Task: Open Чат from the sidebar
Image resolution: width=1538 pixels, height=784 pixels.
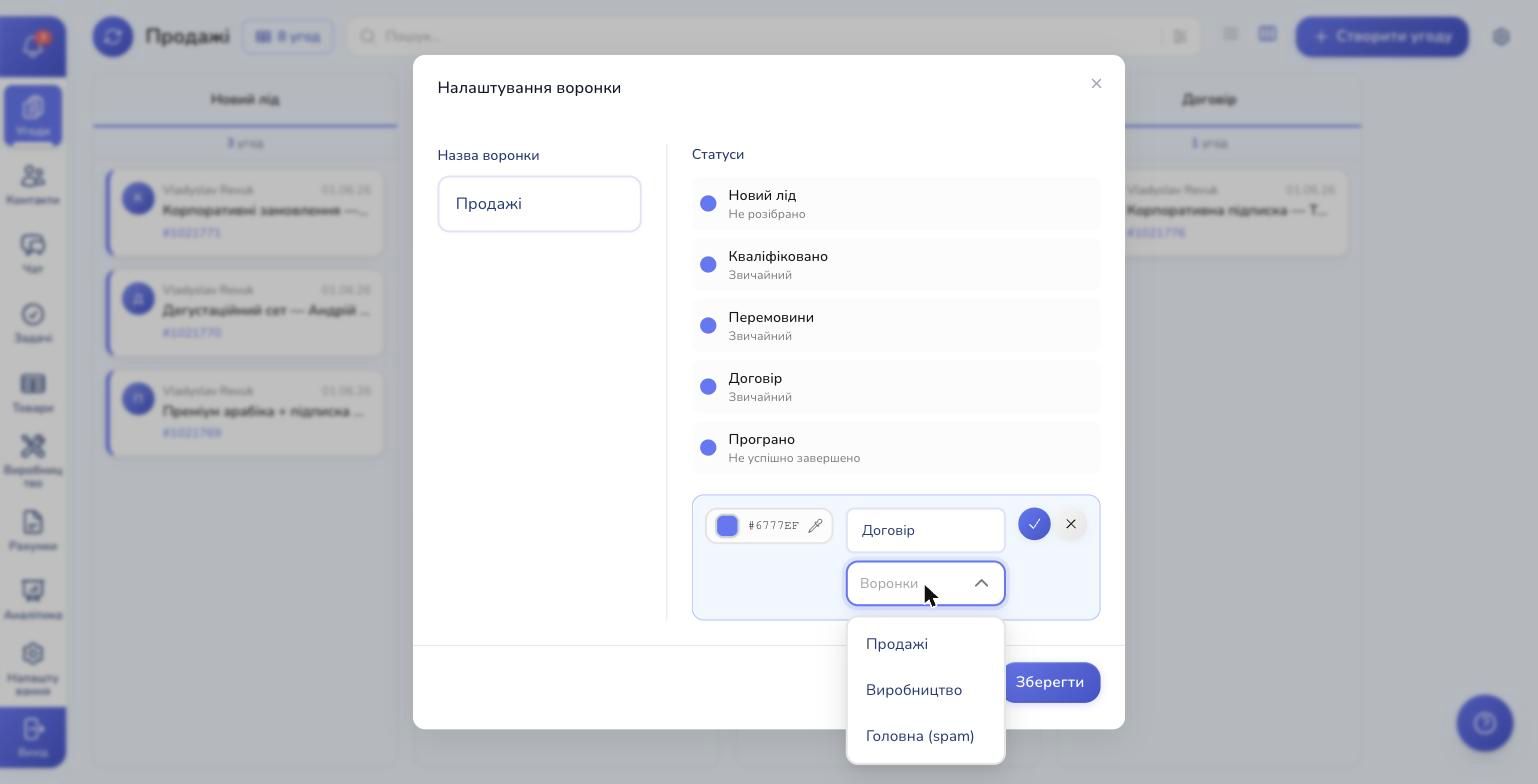Action: (x=33, y=254)
